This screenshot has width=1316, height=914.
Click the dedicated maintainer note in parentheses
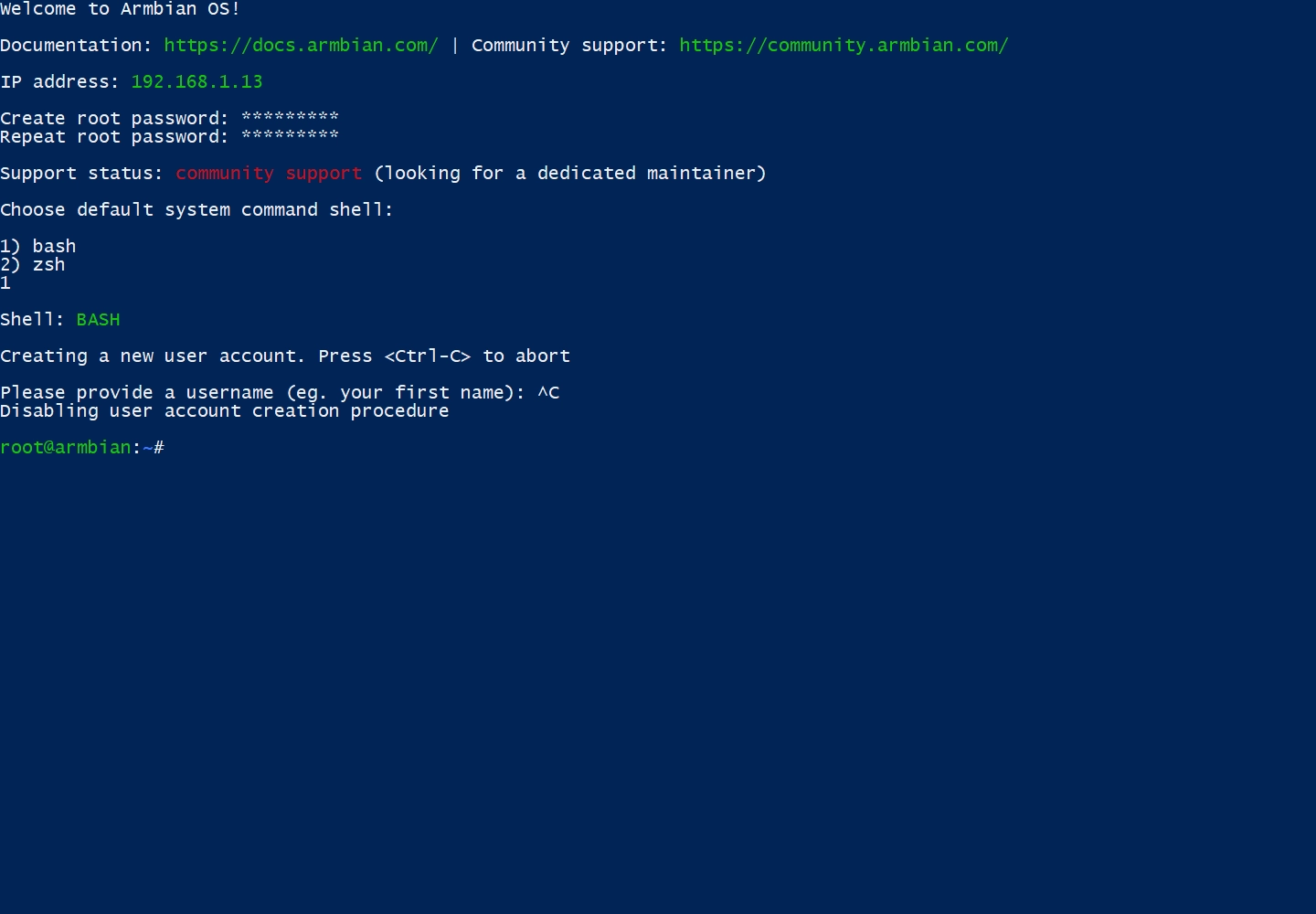coord(569,174)
